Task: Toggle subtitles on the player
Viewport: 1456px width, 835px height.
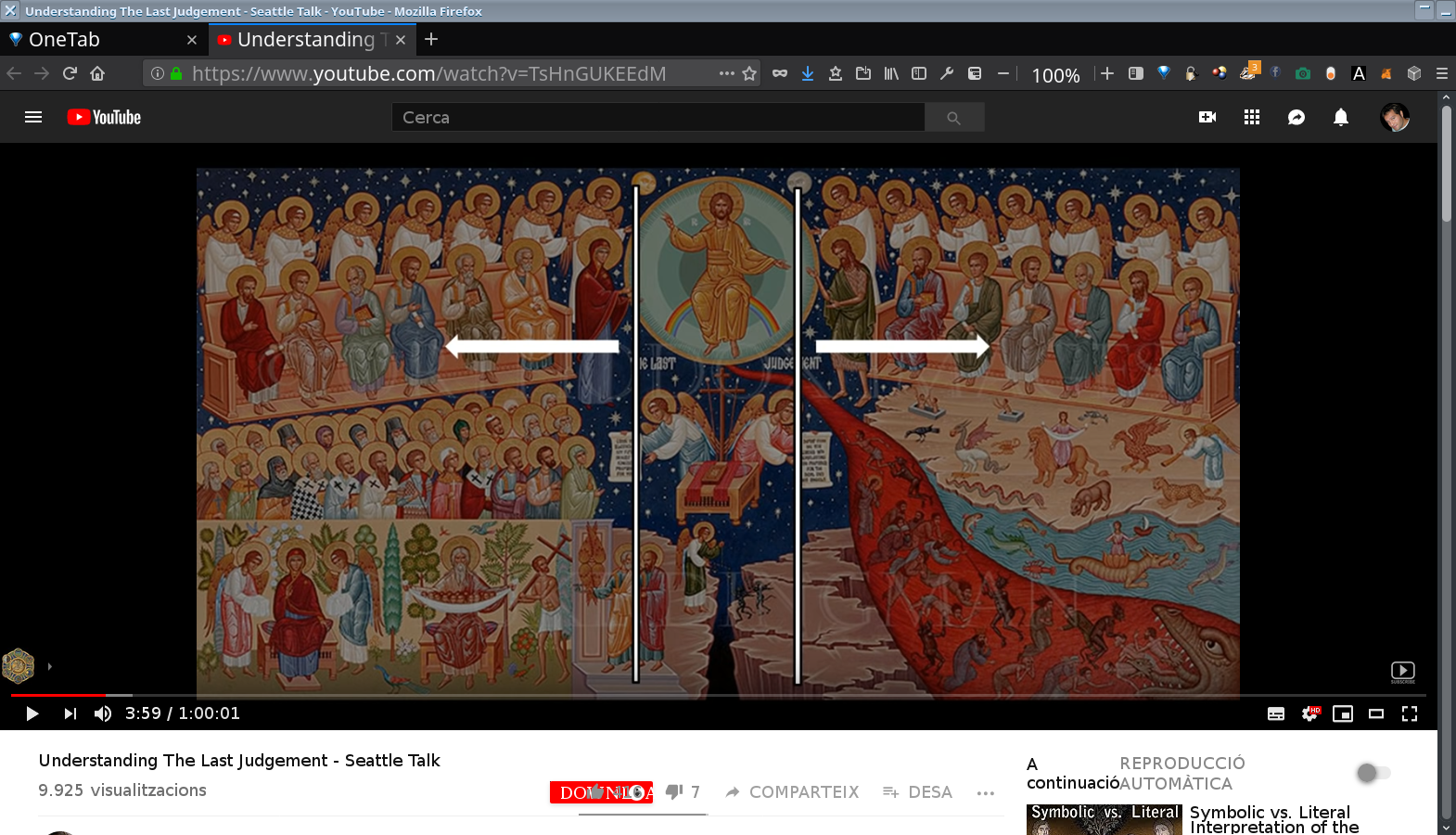Action: pyautogui.click(x=1276, y=713)
